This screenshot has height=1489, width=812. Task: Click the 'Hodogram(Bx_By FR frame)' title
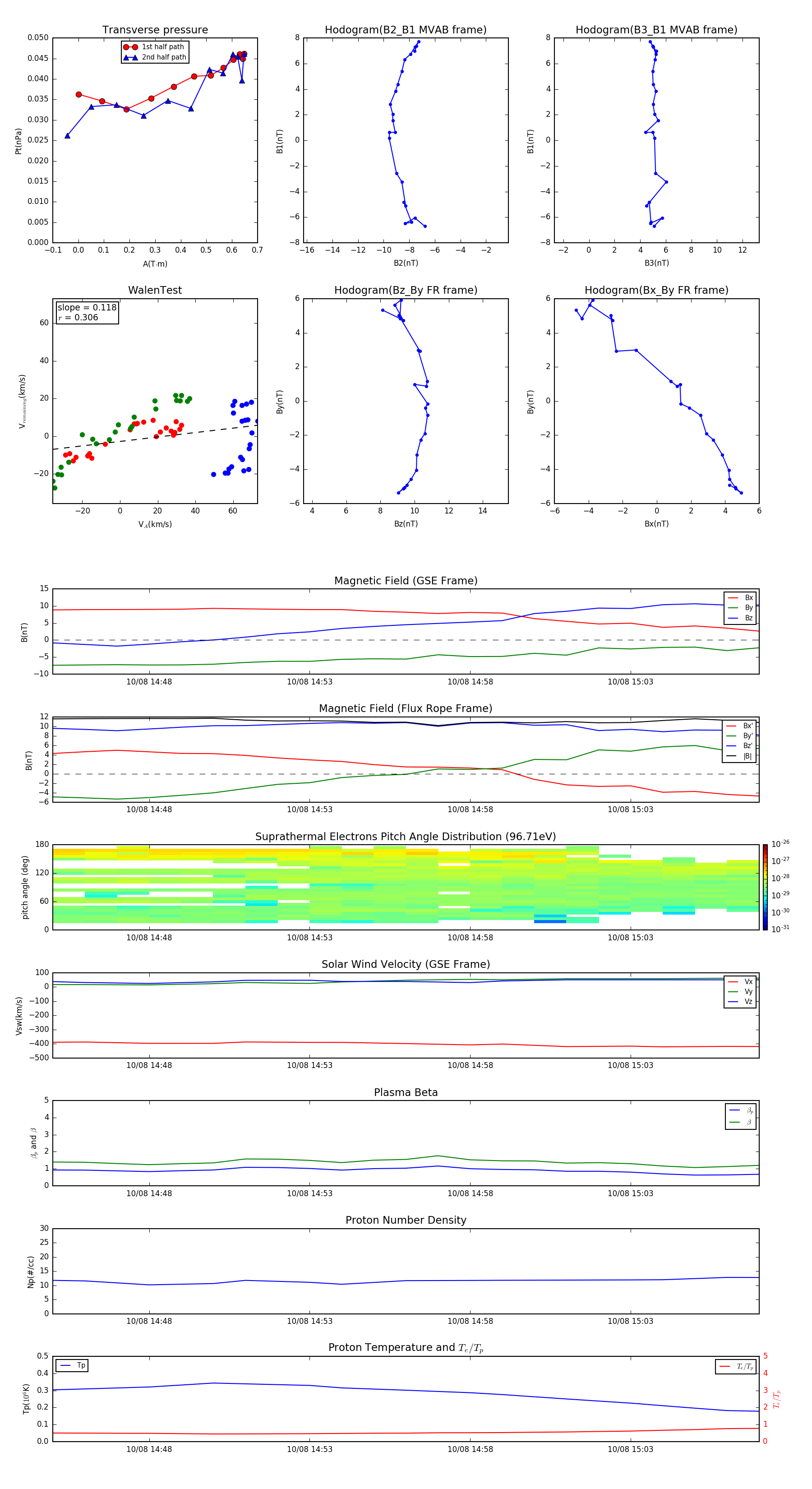656,290
